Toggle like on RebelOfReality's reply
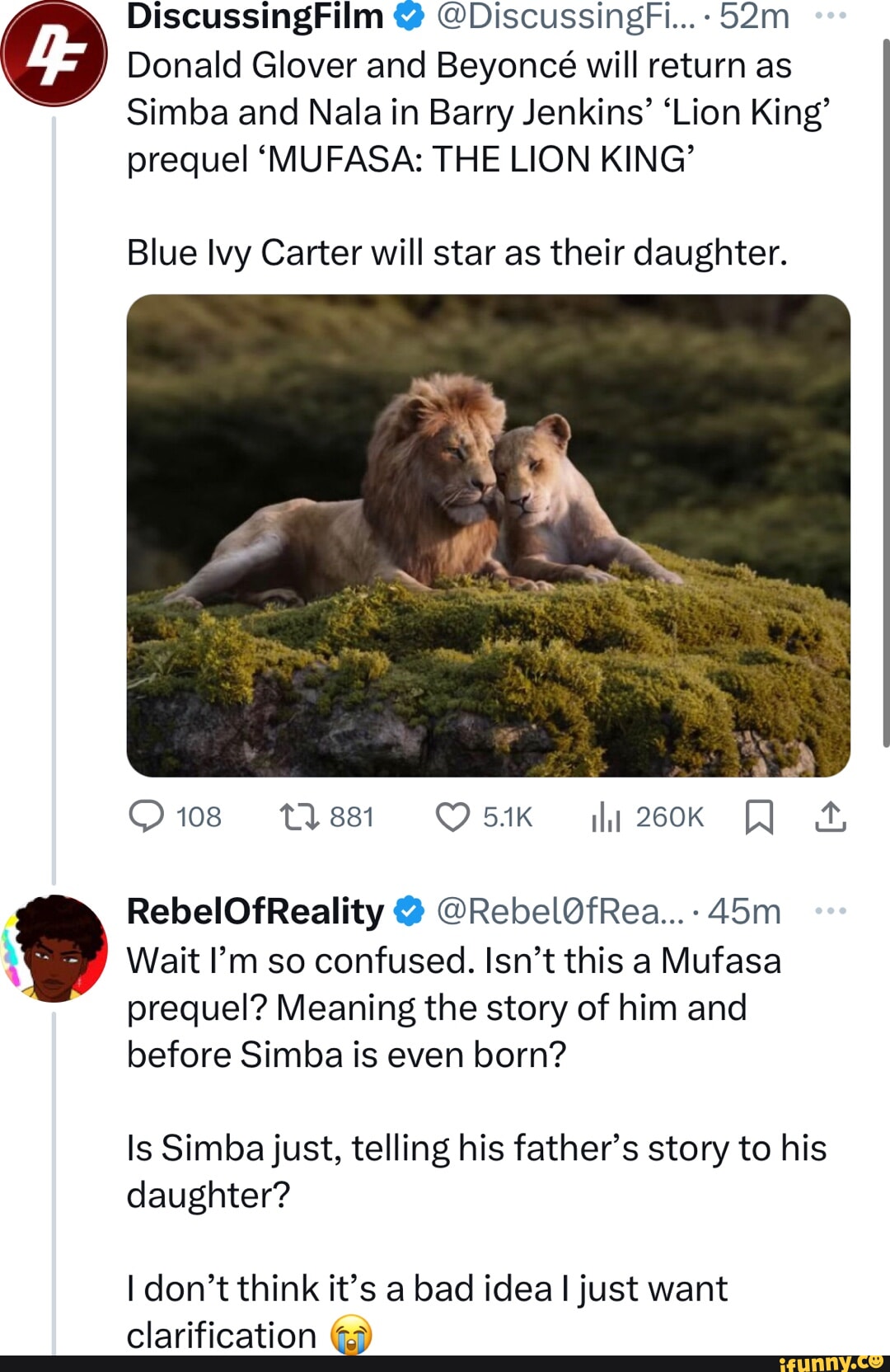Image resolution: width=890 pixels, height=1372 pixels. (x=455, y=1365)
